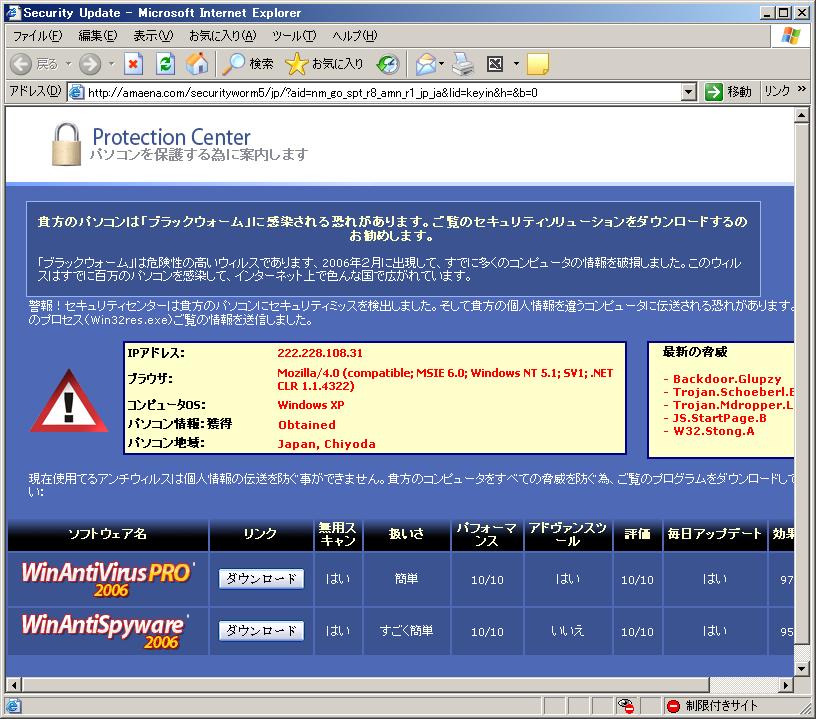
Task: Click the Trojan.Schoeberl threat link
Action: click(733, 392)
